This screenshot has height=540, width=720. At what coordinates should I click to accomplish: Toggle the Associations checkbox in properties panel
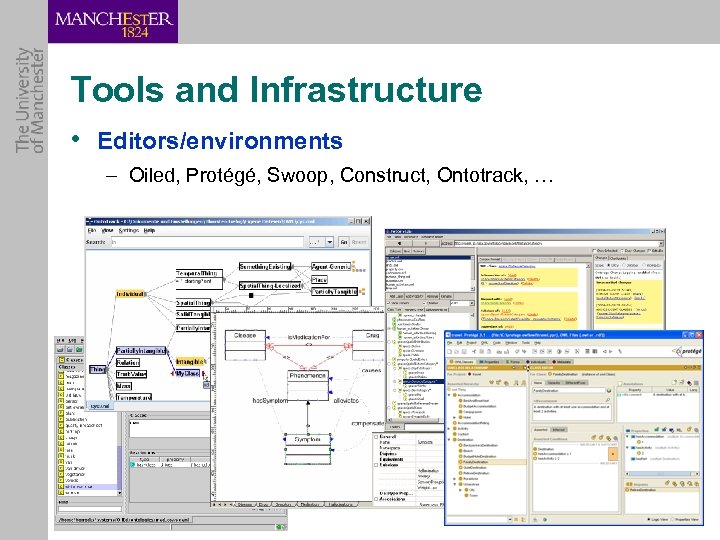(376, 499)
